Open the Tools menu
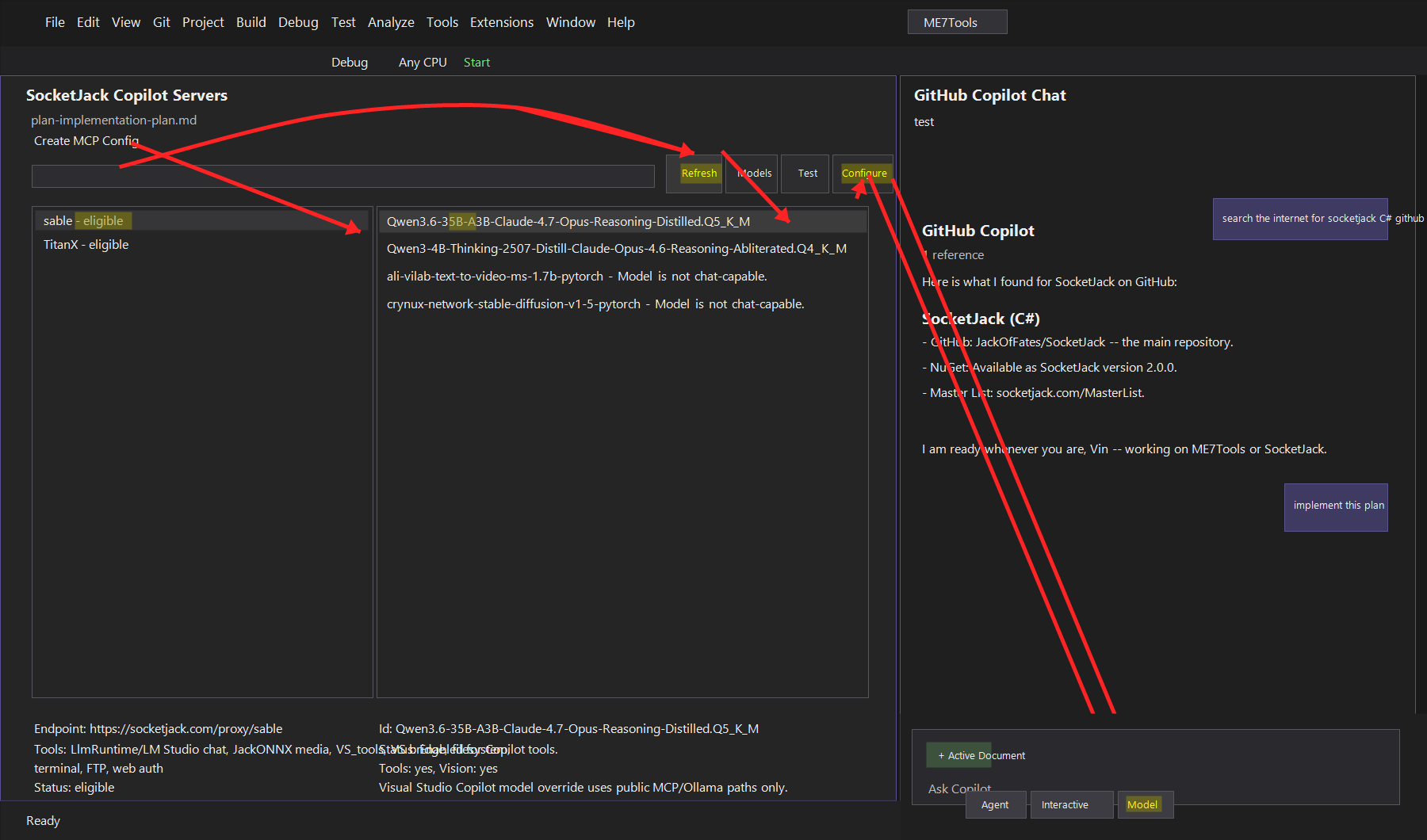The height and width of the screenshot is (840, 1427). pyautogui.click(x=442, y=22)
